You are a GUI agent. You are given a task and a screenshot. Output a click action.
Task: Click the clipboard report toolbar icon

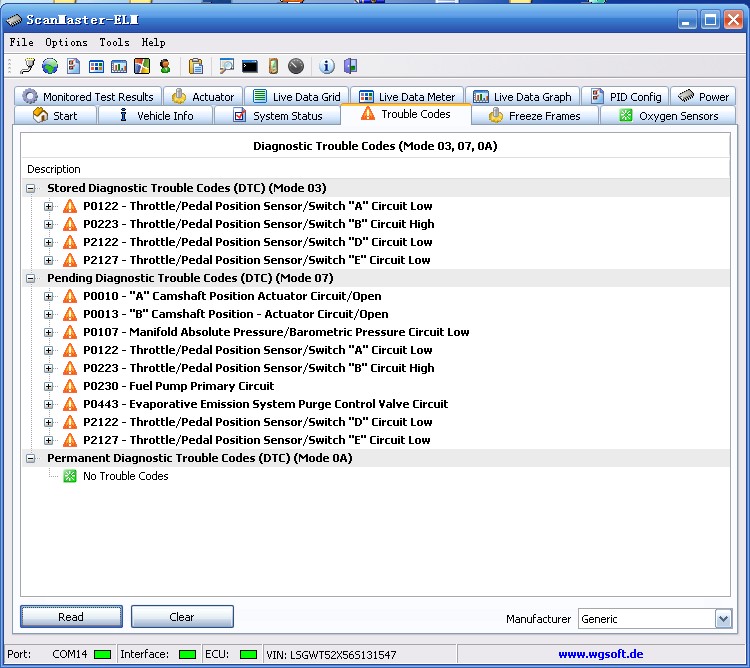pos(196,66)
